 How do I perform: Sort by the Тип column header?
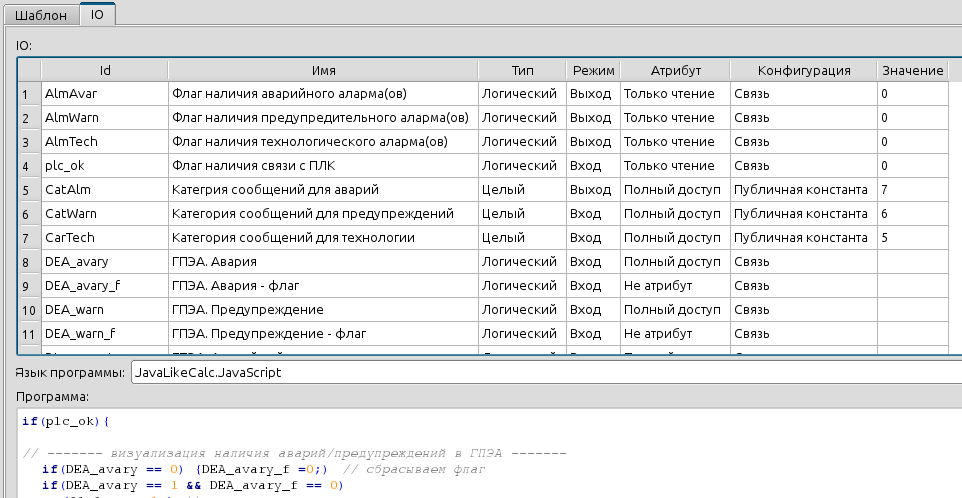pos(522,70)
